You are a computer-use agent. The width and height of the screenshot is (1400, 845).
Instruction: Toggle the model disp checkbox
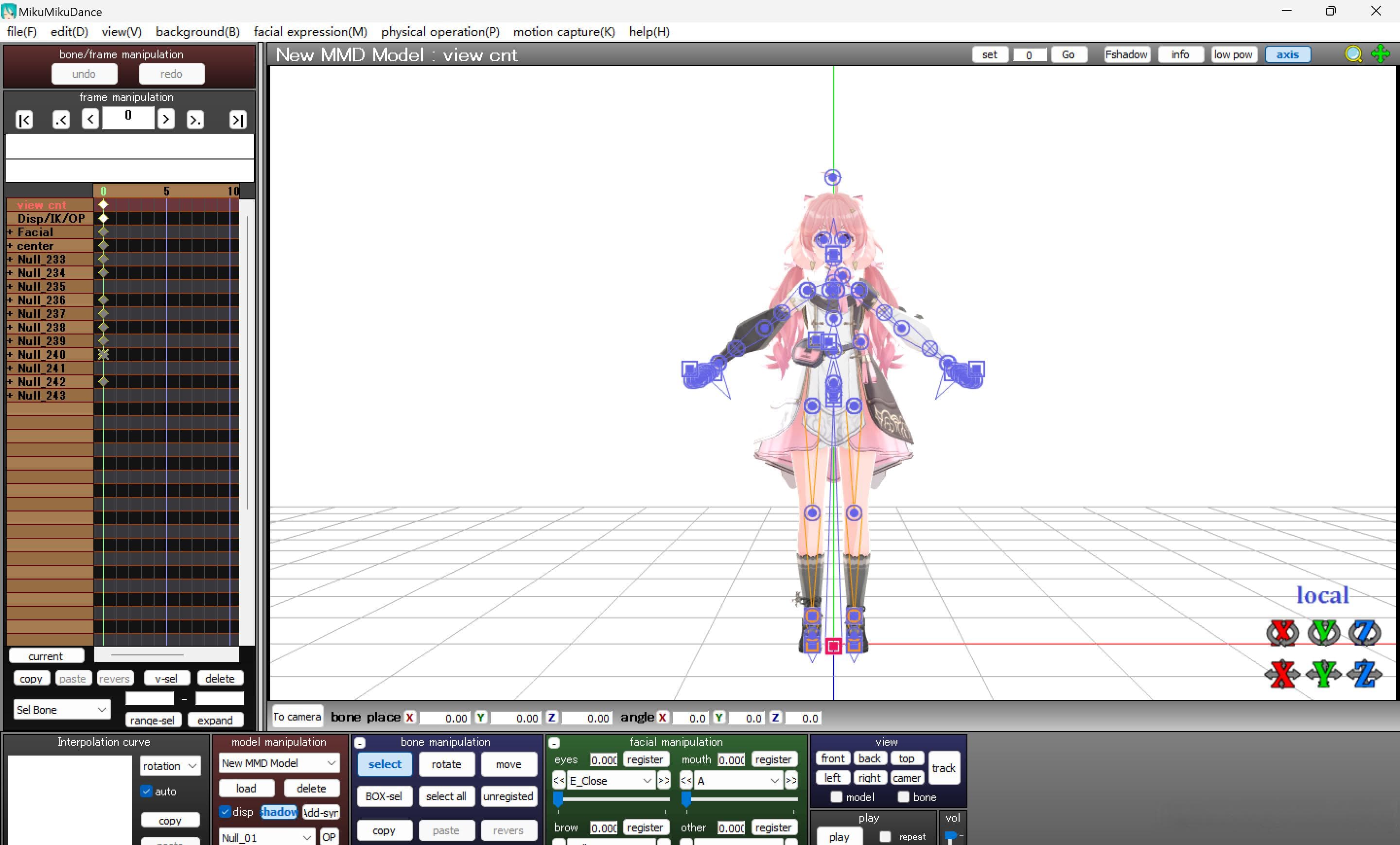[225, 811]
